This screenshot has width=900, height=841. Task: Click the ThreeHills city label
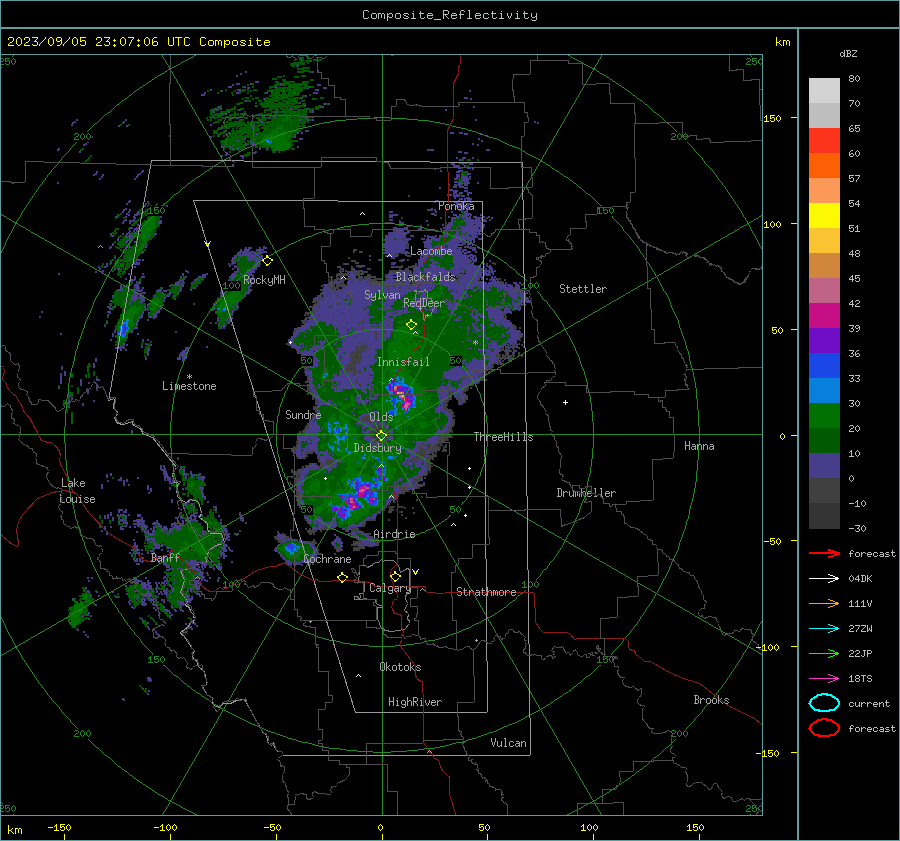click(x=503, y=437)
